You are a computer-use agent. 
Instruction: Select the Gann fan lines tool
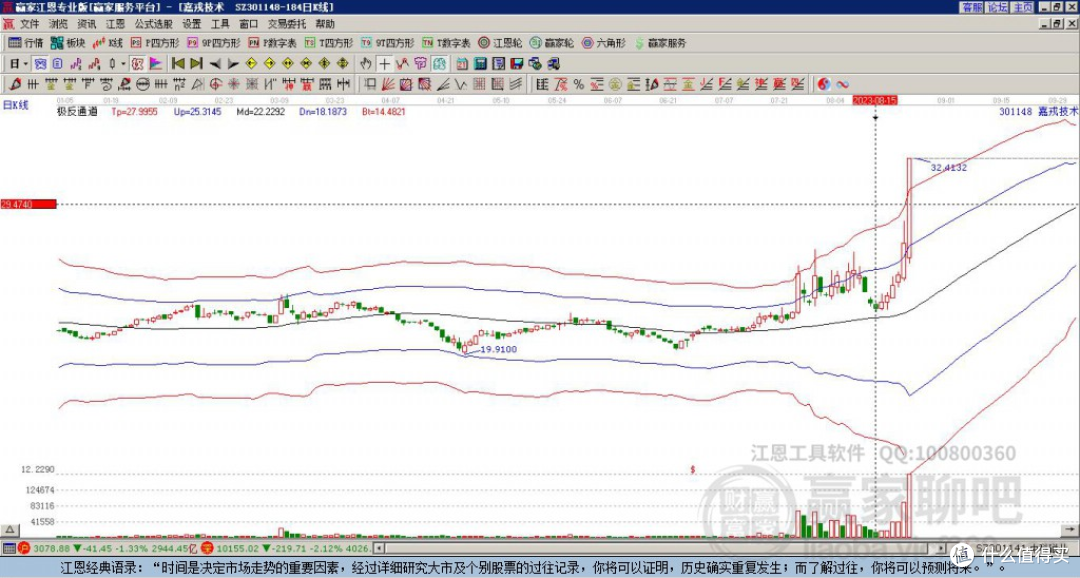tap(388, 85)
